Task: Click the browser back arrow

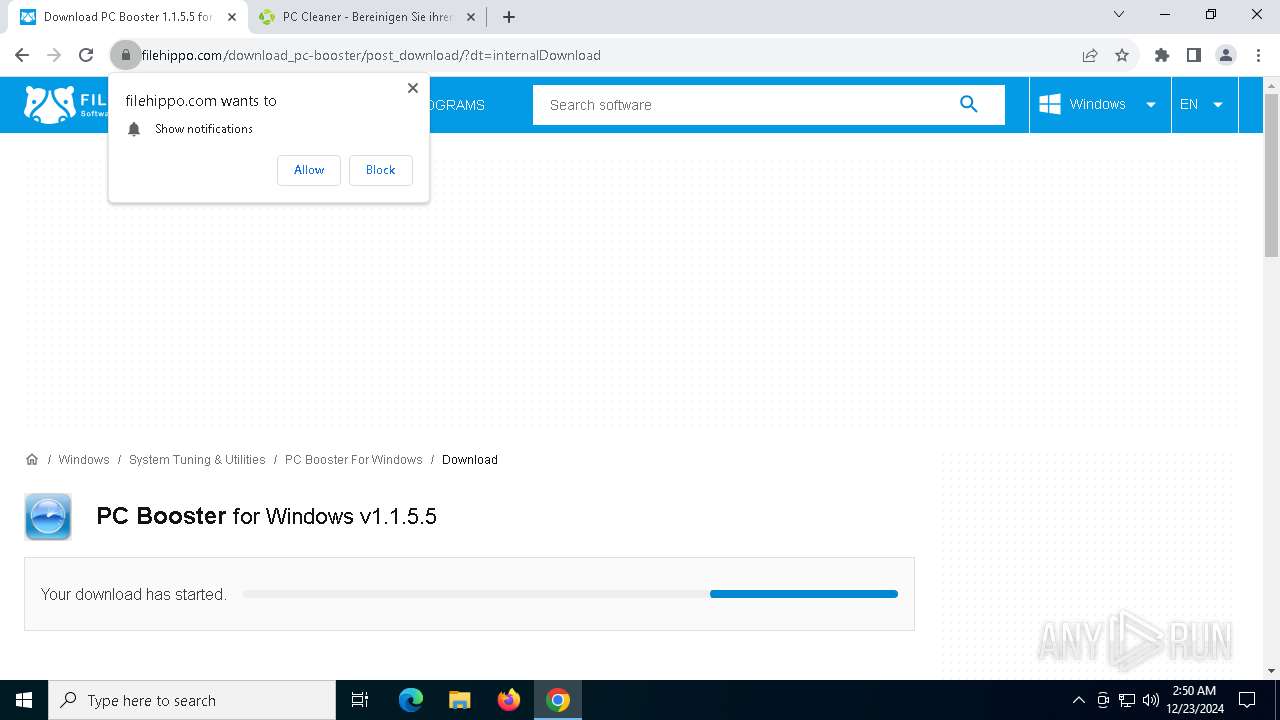Action: [x=22, y=55]
